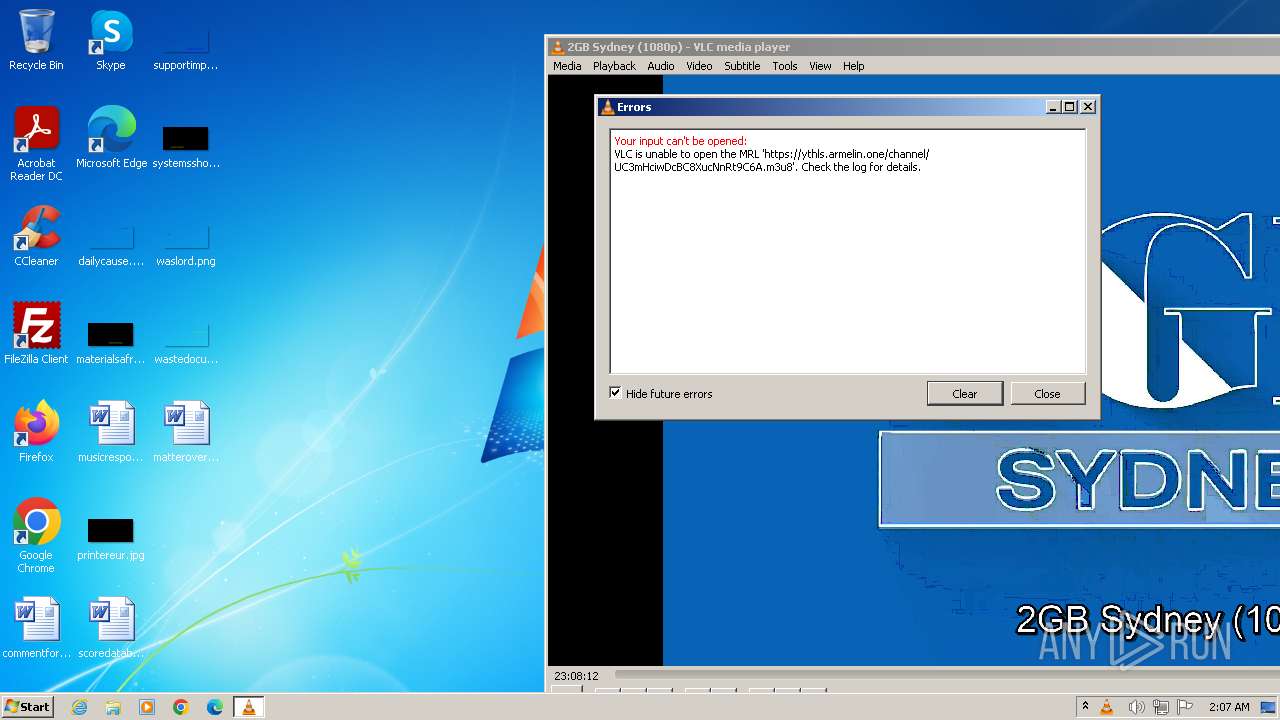Click the VLC seek bar
The width and height of the screenshot is (1280, 720).
(x=945, y=676)
